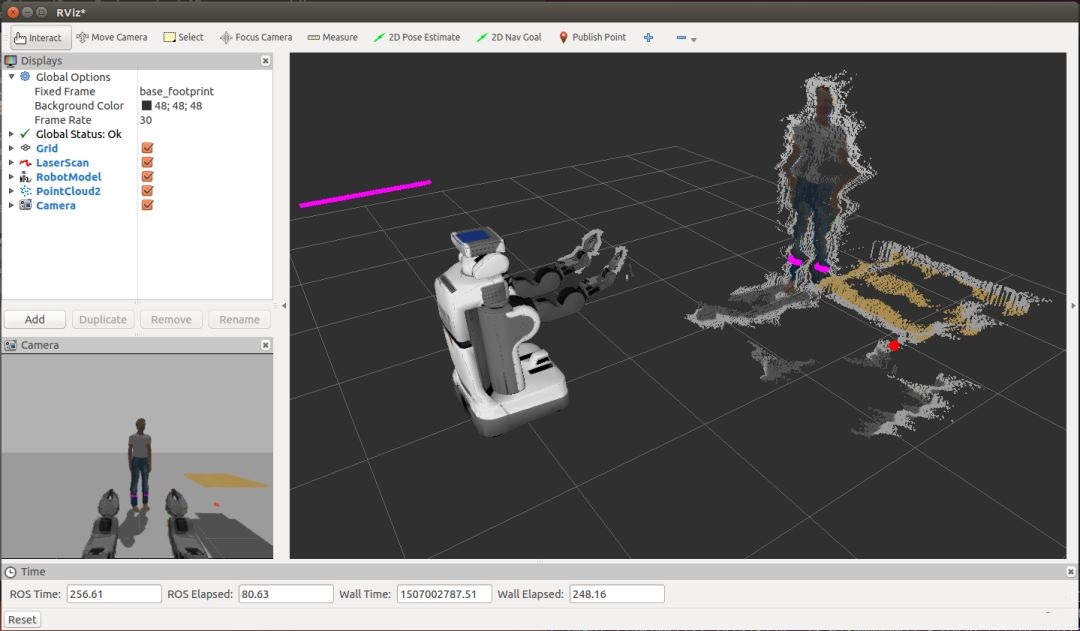This screenshot has width=1080, height=631.
Task: Toggle the Grid display checkbox
Action: coord(147,148)
